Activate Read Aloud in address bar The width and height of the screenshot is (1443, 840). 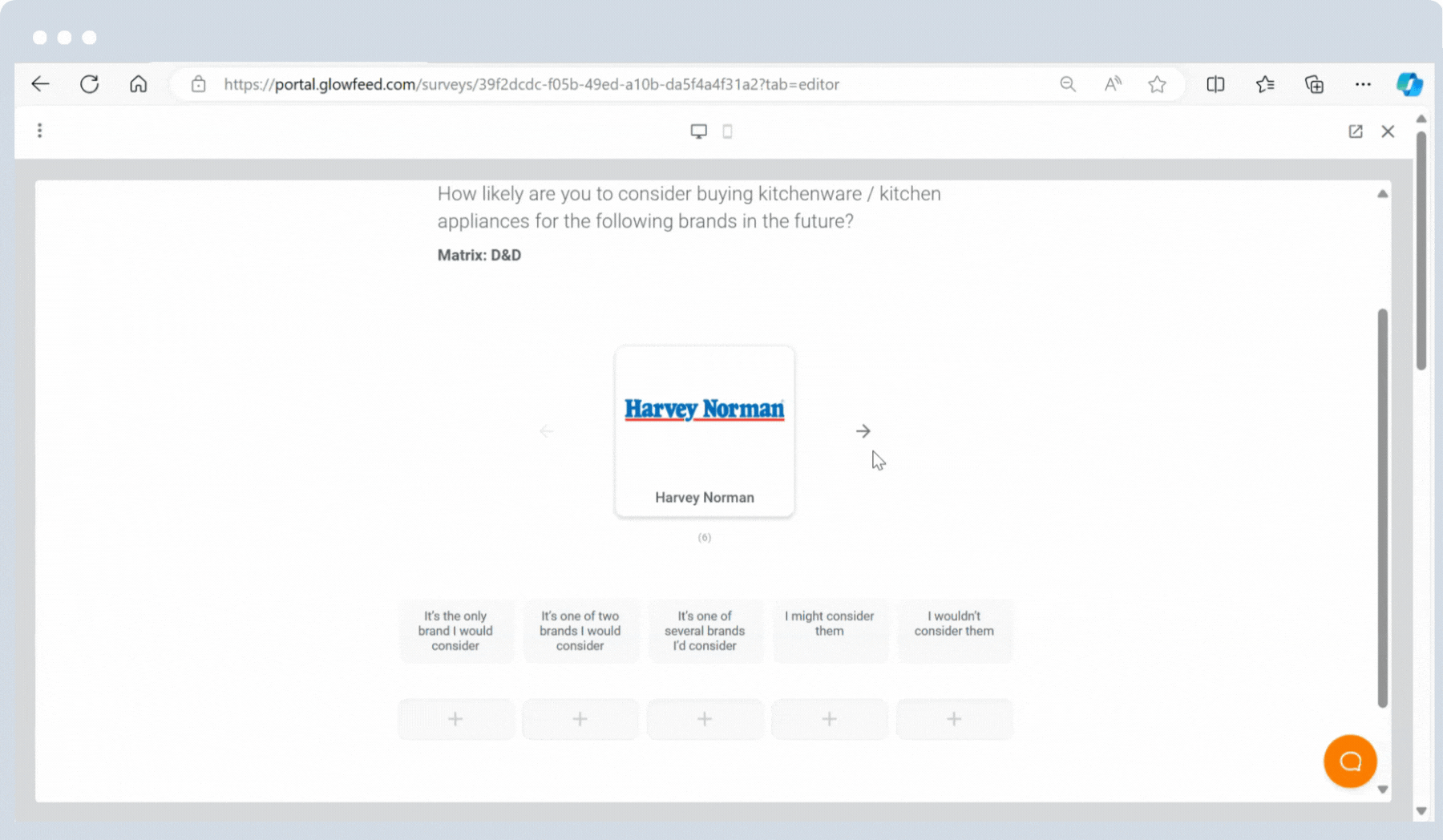(1113, 84)
